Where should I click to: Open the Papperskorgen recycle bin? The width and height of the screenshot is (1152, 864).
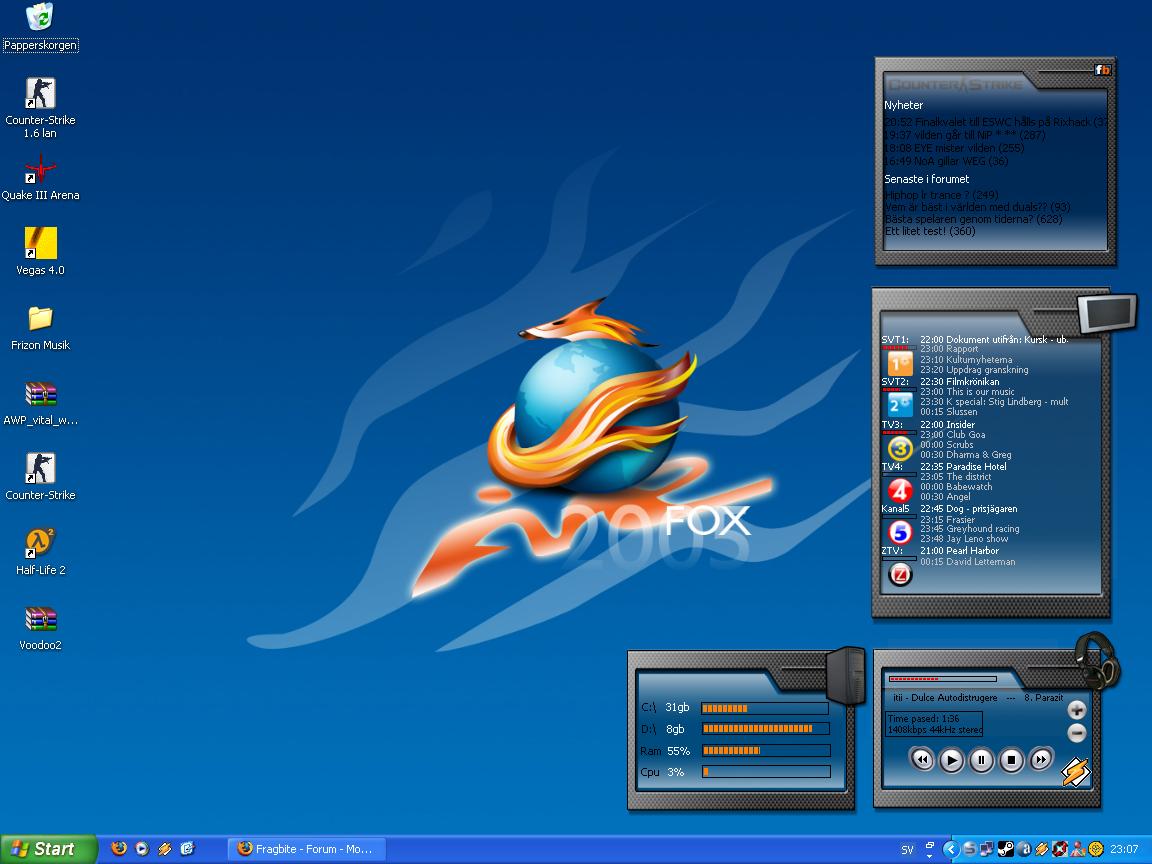coord(40,27)
